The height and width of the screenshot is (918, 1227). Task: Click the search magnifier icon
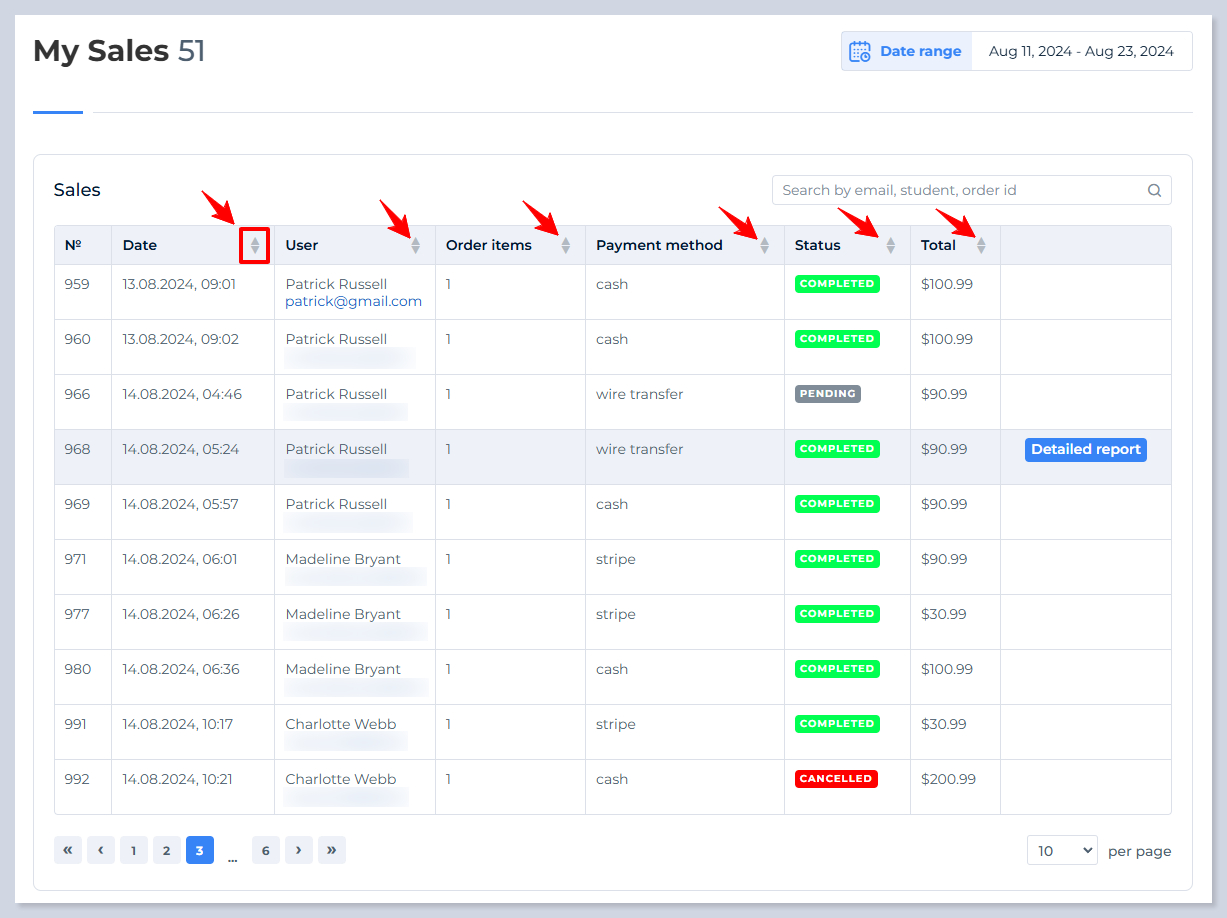(x=1154, y=190)
